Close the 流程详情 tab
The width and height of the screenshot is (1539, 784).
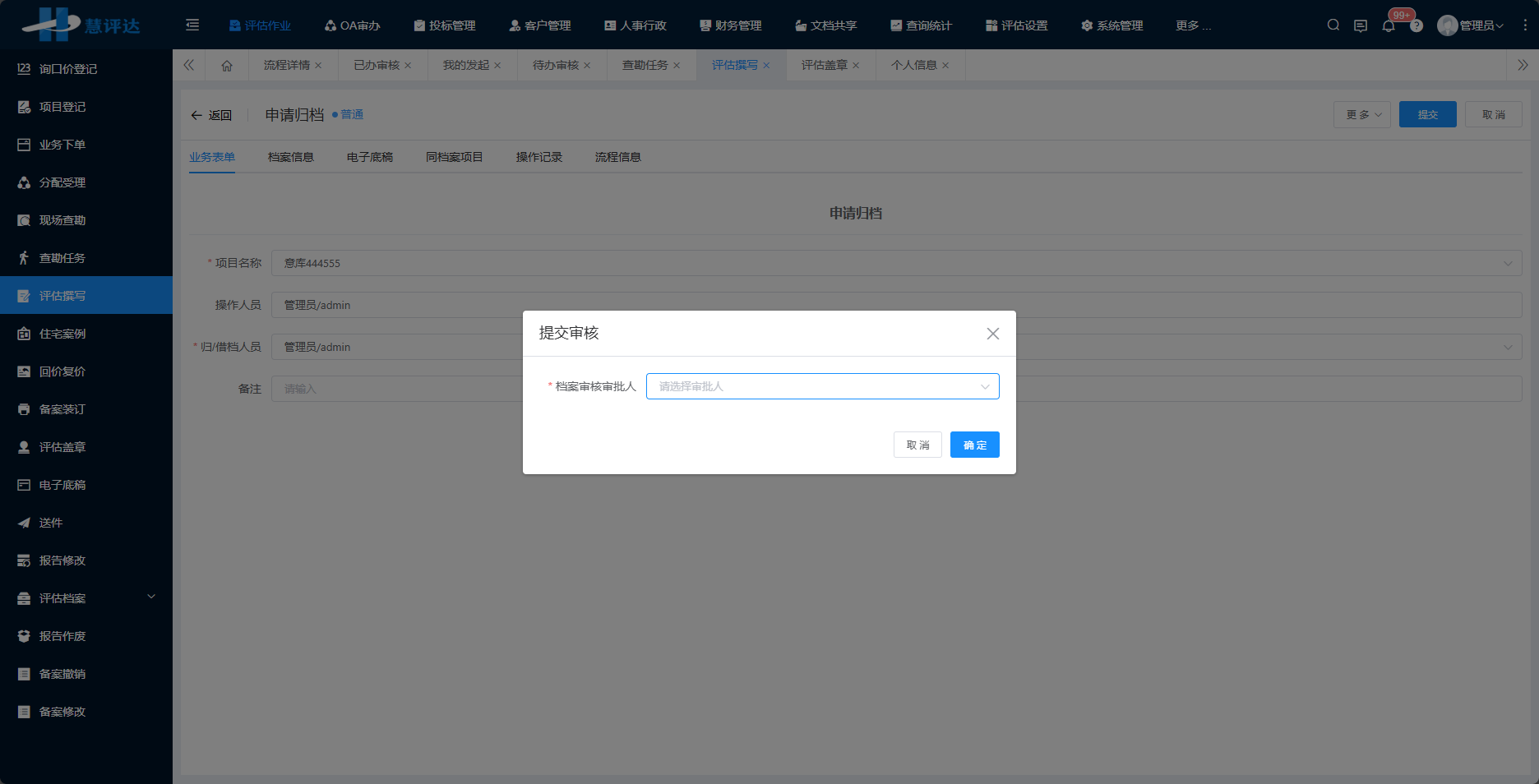pyautogui.click(x=318, y=66)
